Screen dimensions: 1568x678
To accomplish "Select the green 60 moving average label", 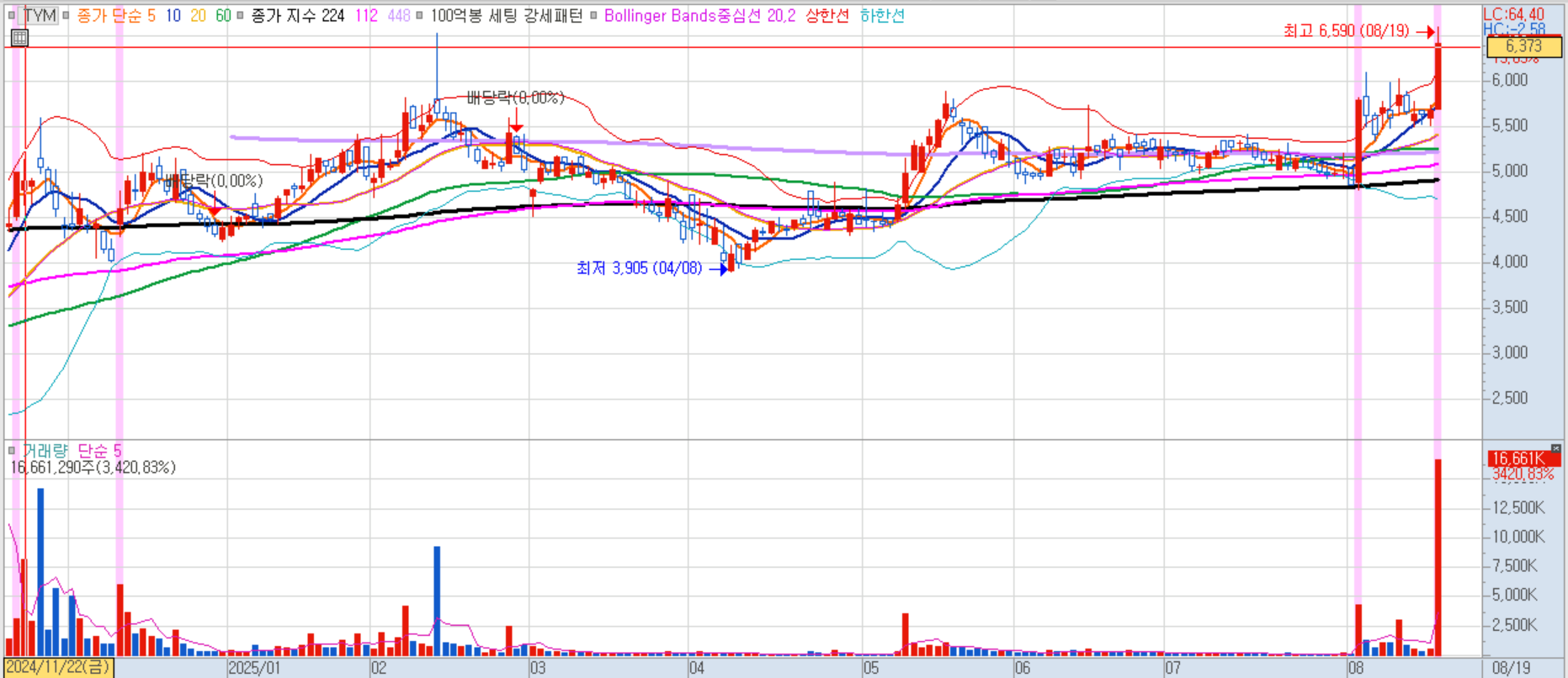I will (x=223, y=15).
